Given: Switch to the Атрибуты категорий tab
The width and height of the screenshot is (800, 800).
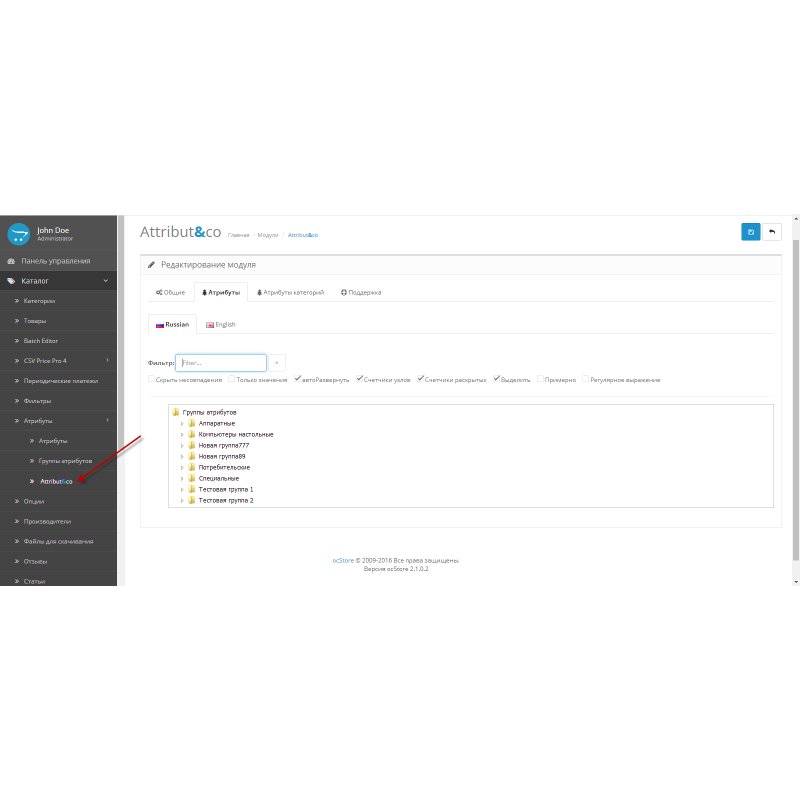Looking at the screenshot, I should coord(291,292).
